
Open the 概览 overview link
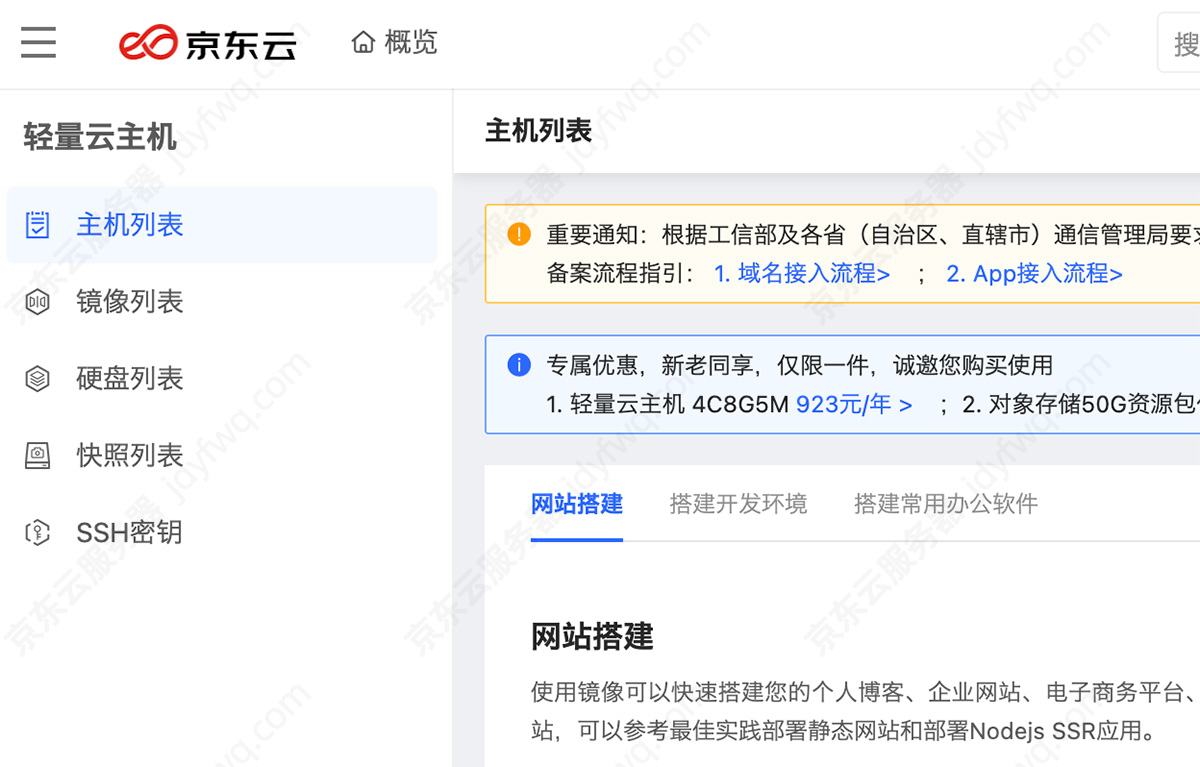411,42
